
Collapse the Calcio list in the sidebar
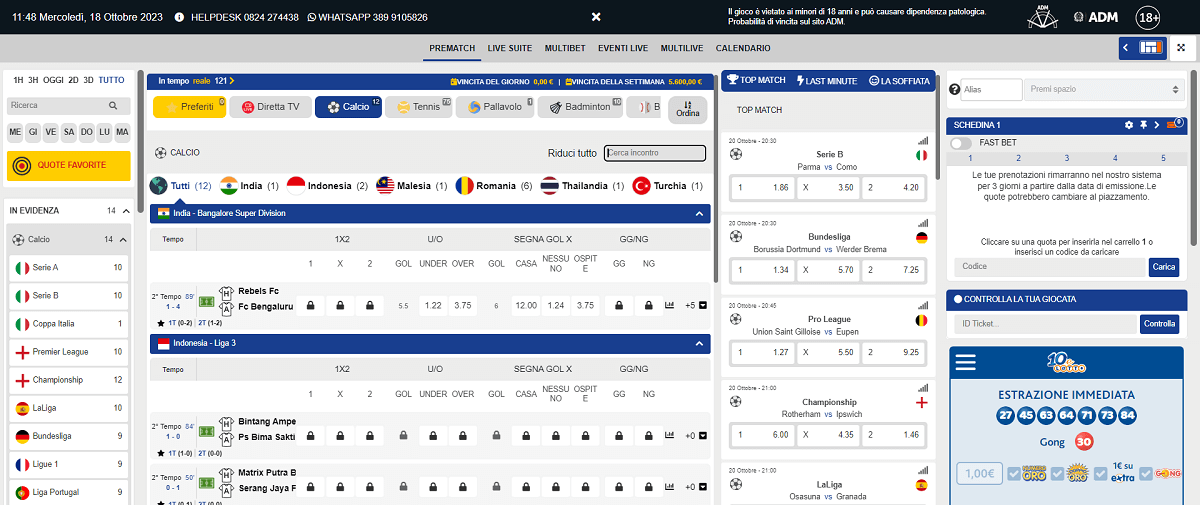(x=123, y=240)
